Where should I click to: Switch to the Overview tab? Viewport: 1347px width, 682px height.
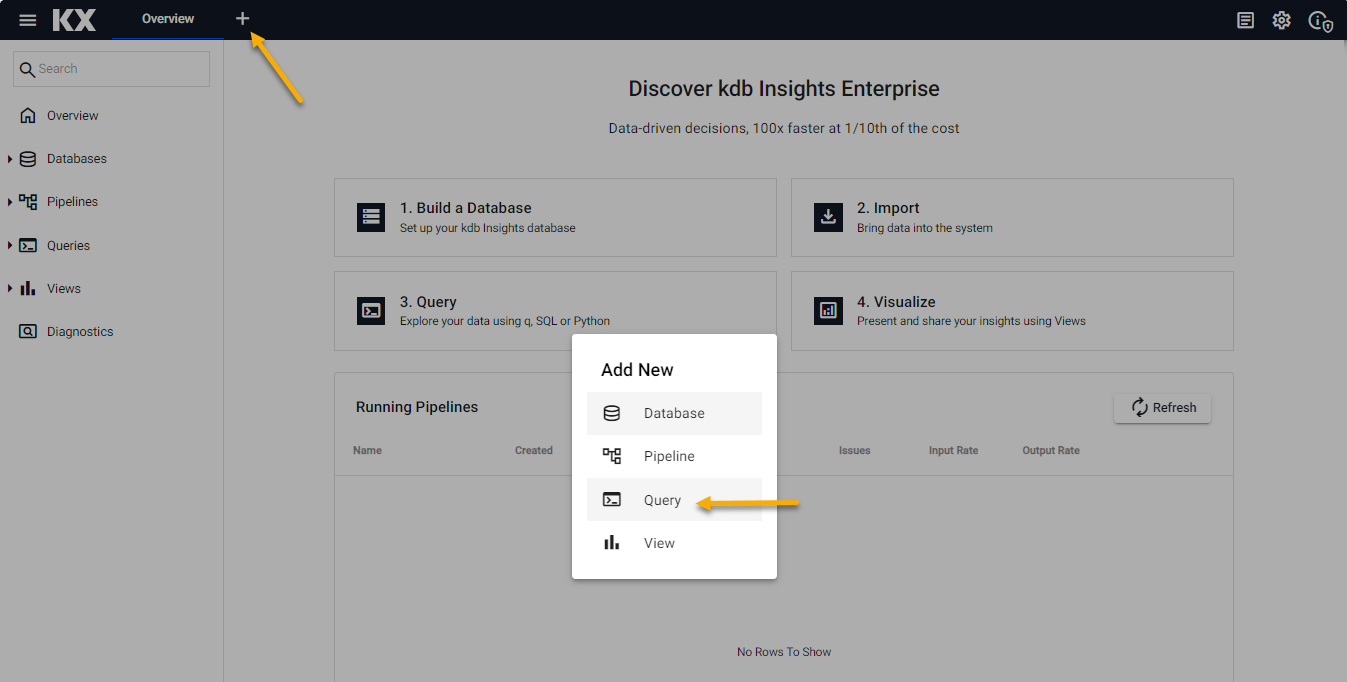pyautogui.click(x=168, y=19)
